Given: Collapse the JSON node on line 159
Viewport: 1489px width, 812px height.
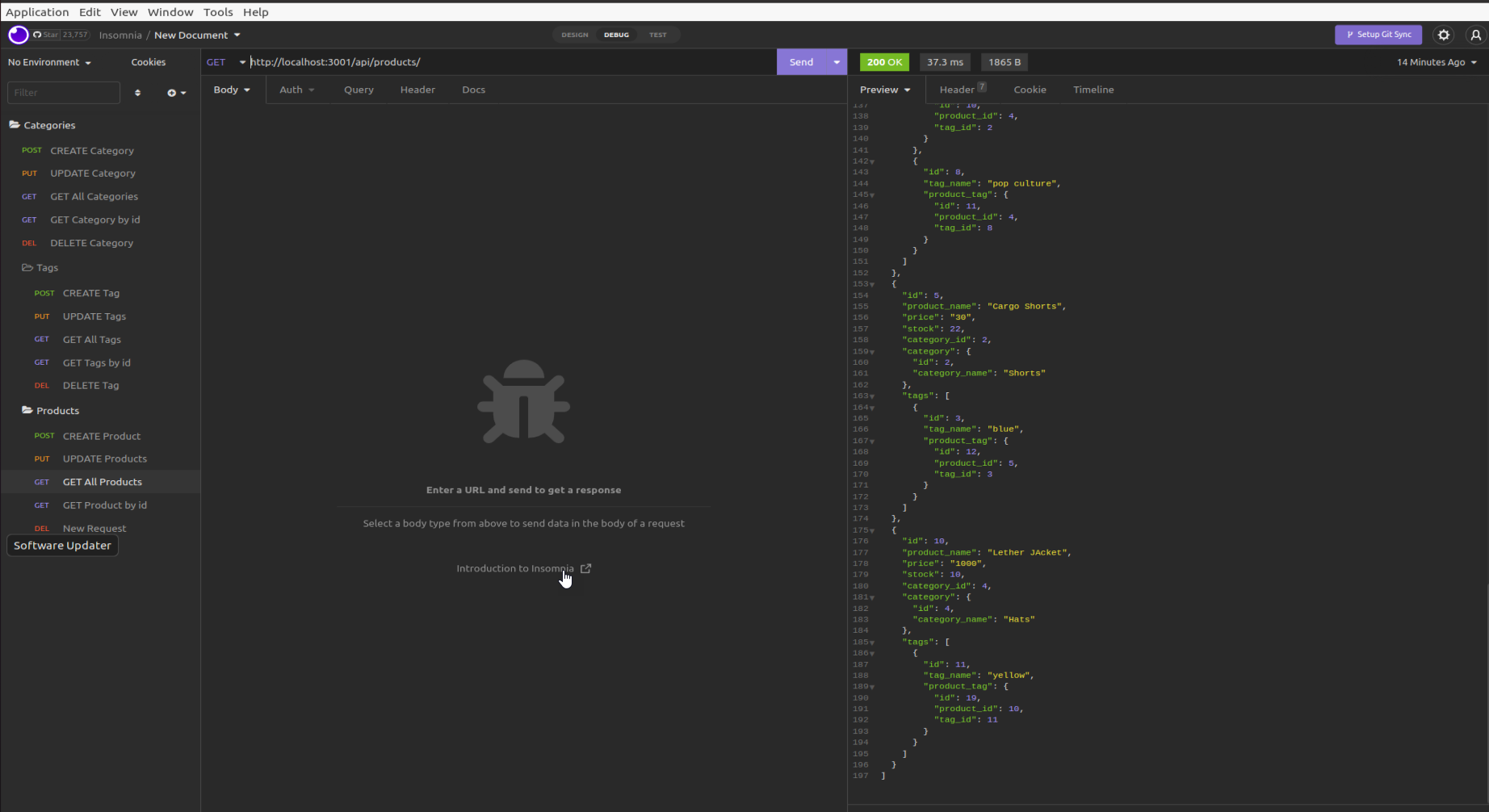Looking at the screenshot, I should tap(870, 351).
